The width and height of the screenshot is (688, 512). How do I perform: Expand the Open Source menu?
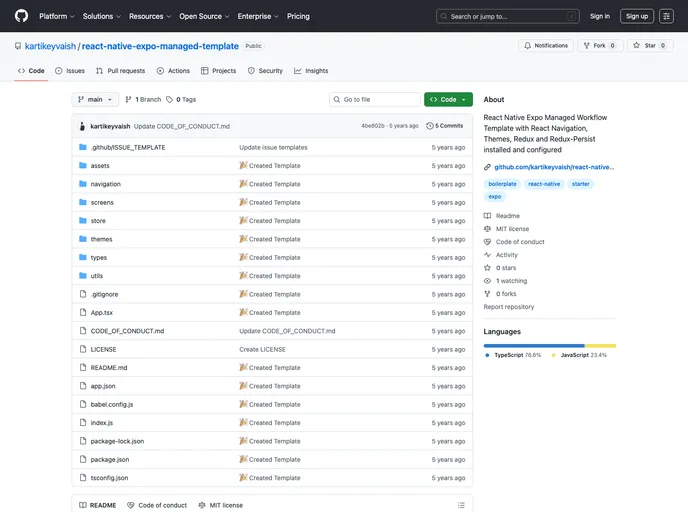203,16
